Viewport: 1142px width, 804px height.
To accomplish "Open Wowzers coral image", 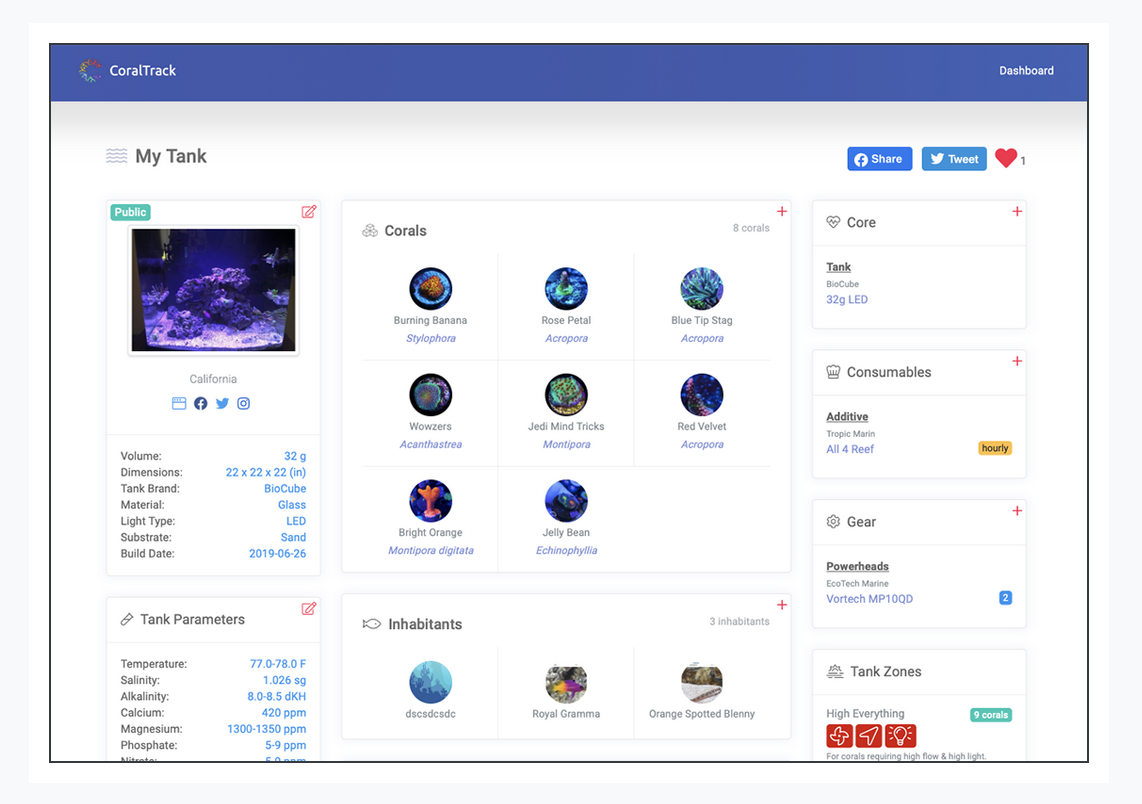I will point(430,395).
